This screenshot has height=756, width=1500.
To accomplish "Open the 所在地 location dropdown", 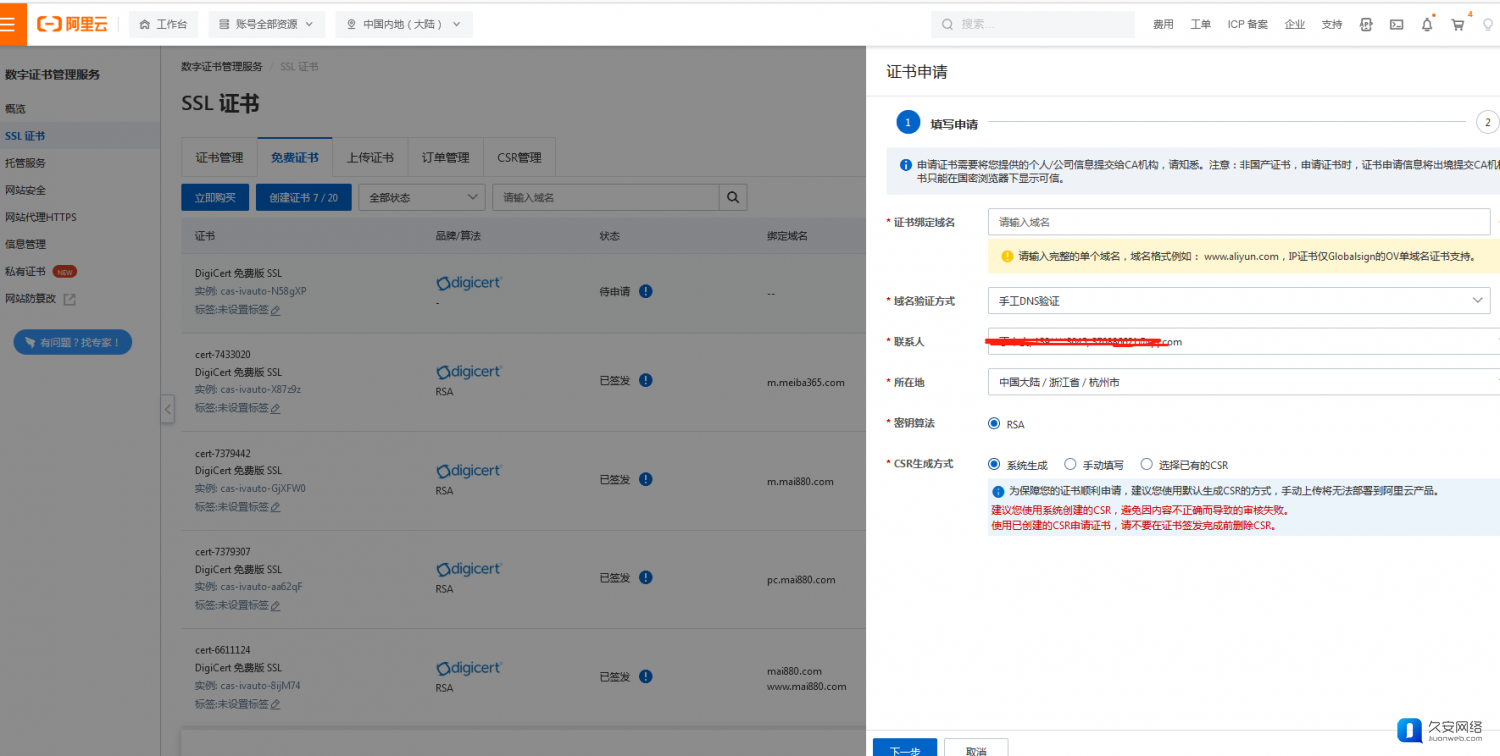I will [1238, 382].
